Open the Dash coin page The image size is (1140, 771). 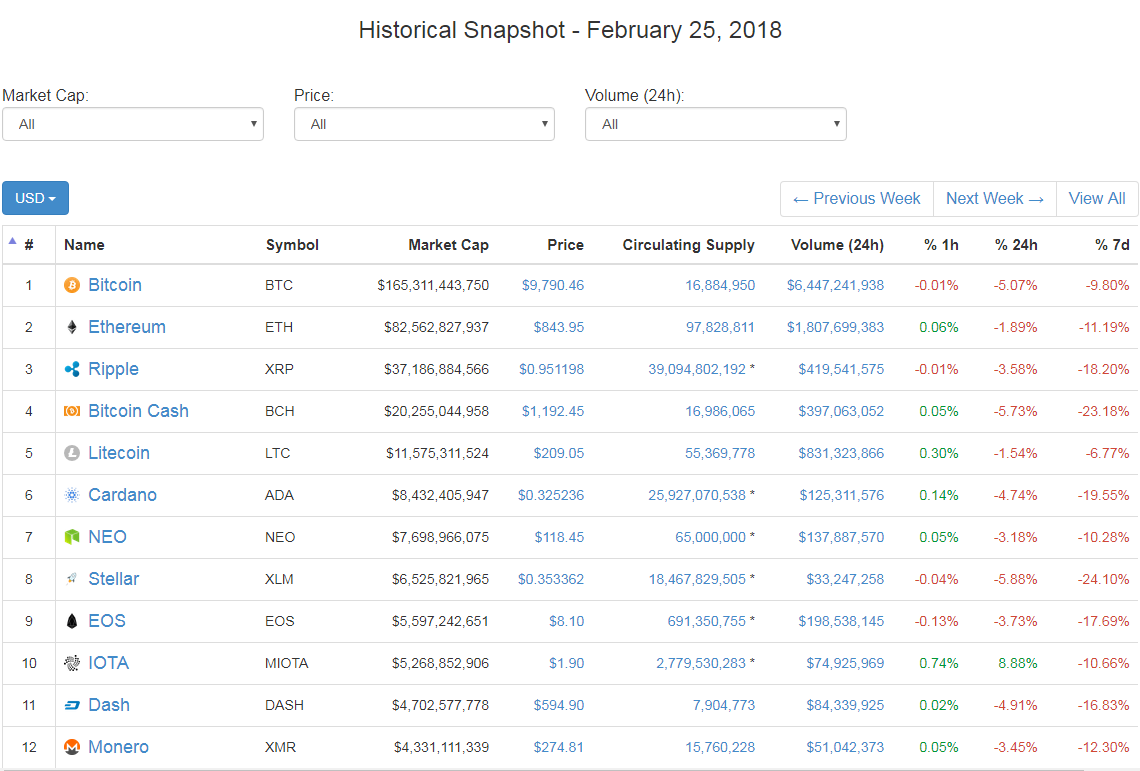pos(109,705)
